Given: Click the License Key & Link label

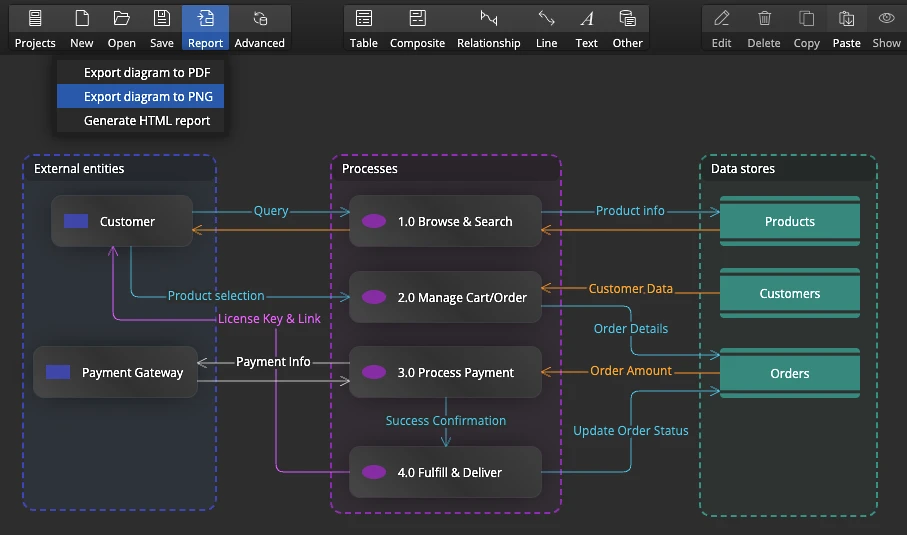Looking at the screenshot, I should (269, 319).
